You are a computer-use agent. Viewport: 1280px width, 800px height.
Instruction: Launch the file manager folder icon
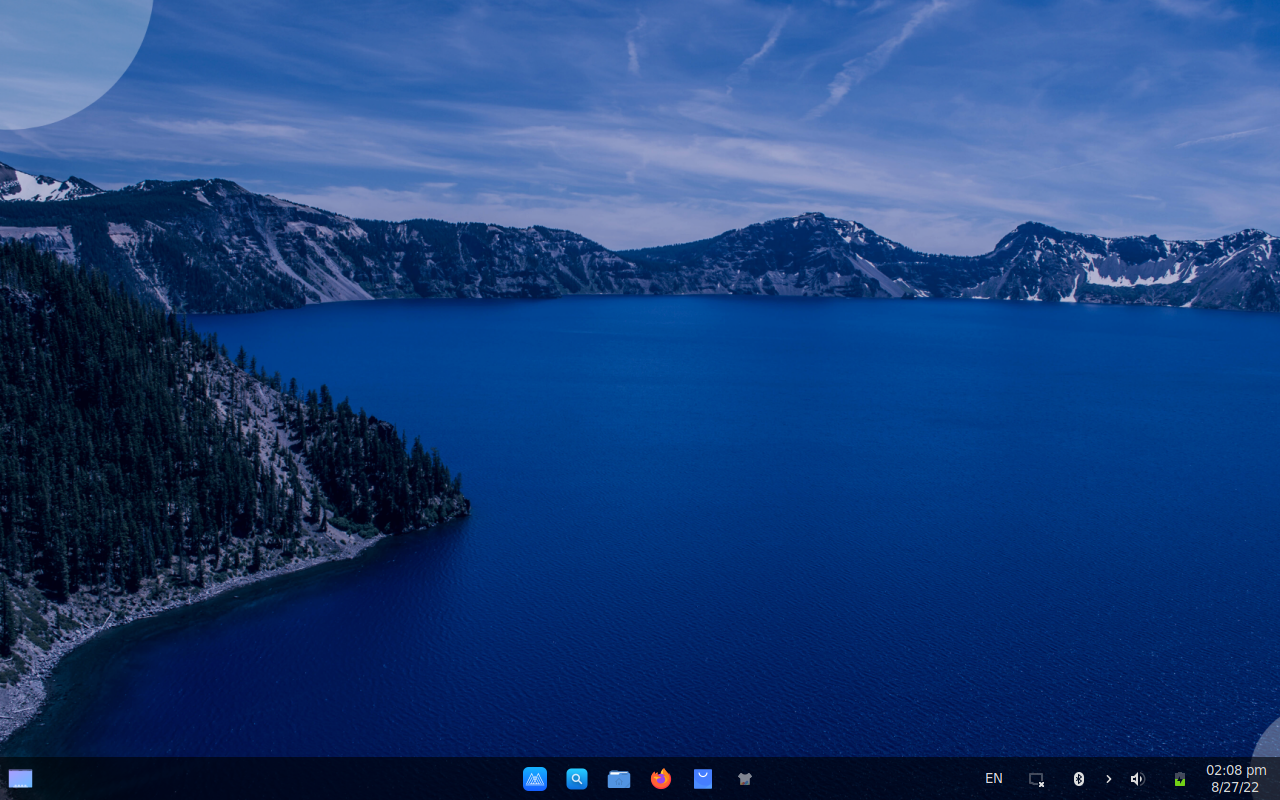pos(619,779)
